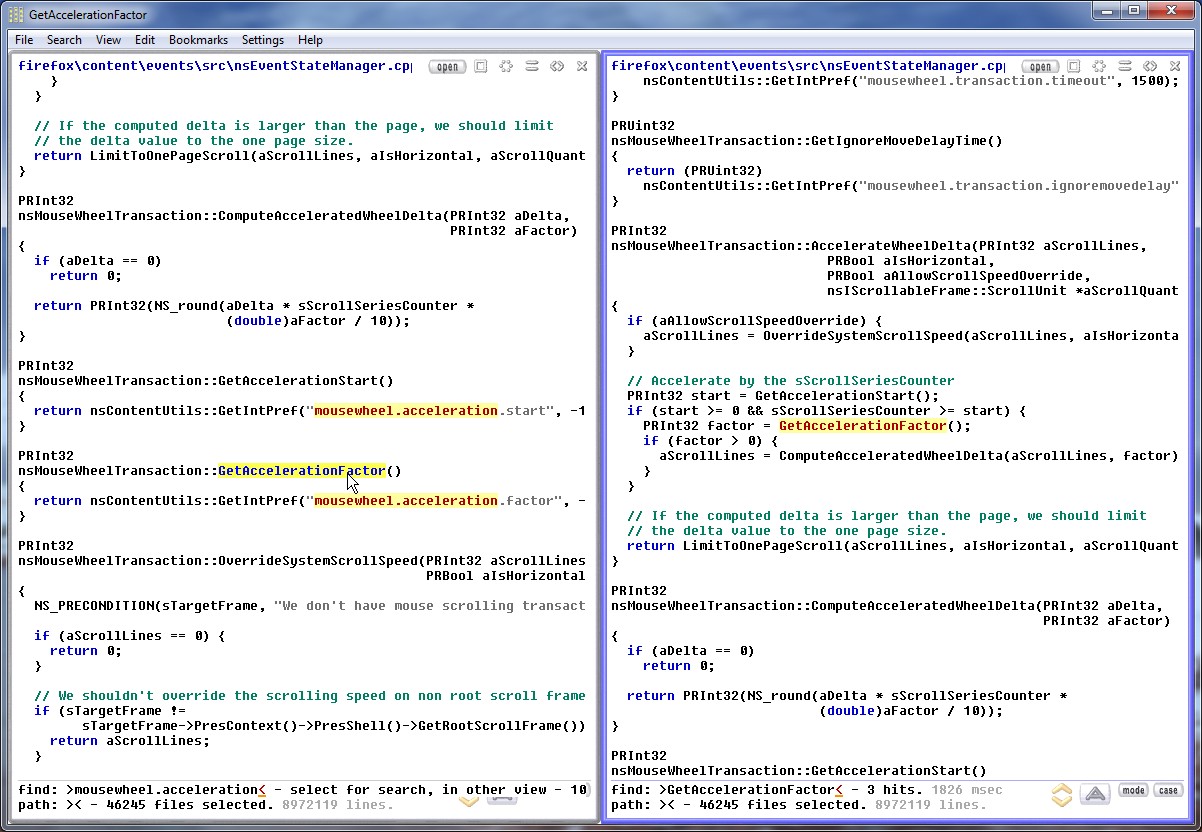Open the Bookmarks menu
The height and width of the screenshot is (832, 1202).
coord(198,40)
